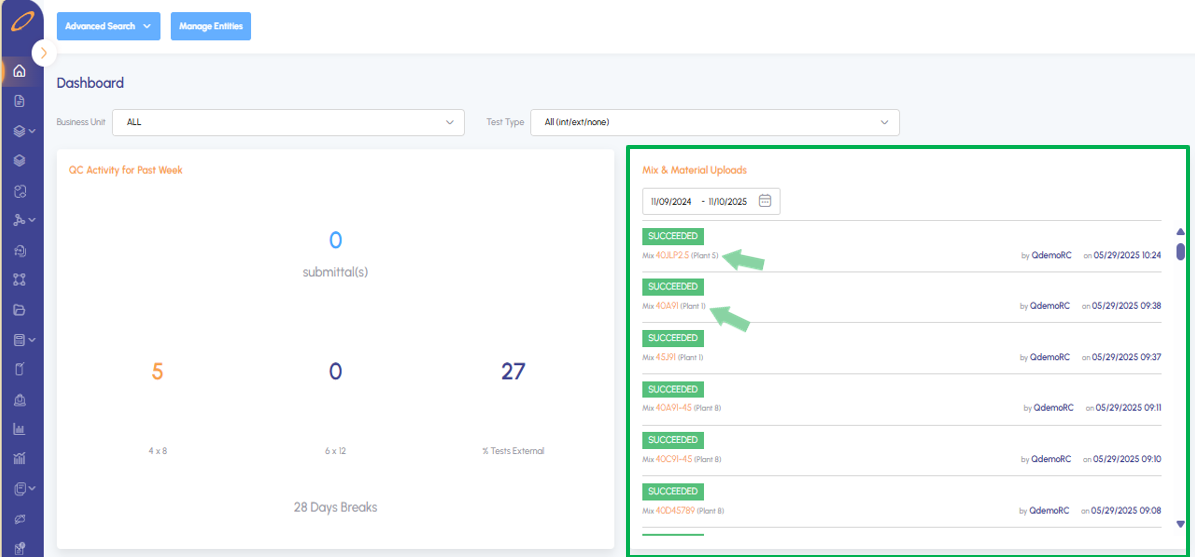This screenshot has height=557, width=1195.
Task: Open the Business Unit dropdown
Action: click(x=288, y=122)
